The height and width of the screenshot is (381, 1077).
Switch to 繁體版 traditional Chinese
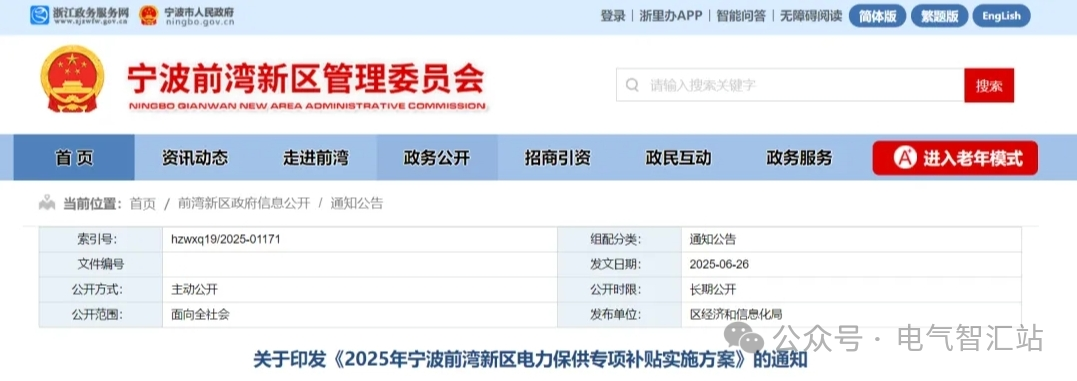tap(939, 16)
